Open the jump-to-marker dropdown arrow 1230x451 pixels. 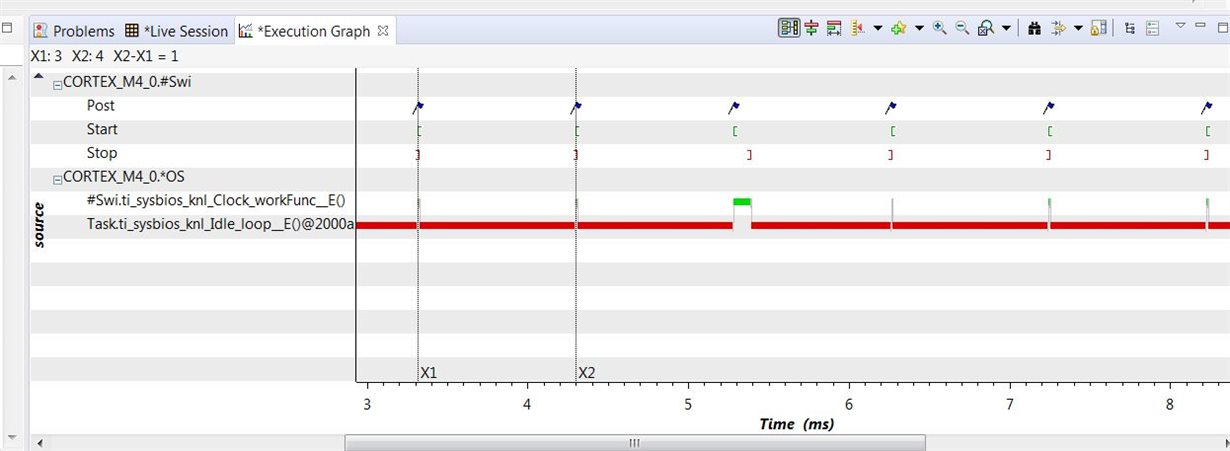click(x=878, y=28)
